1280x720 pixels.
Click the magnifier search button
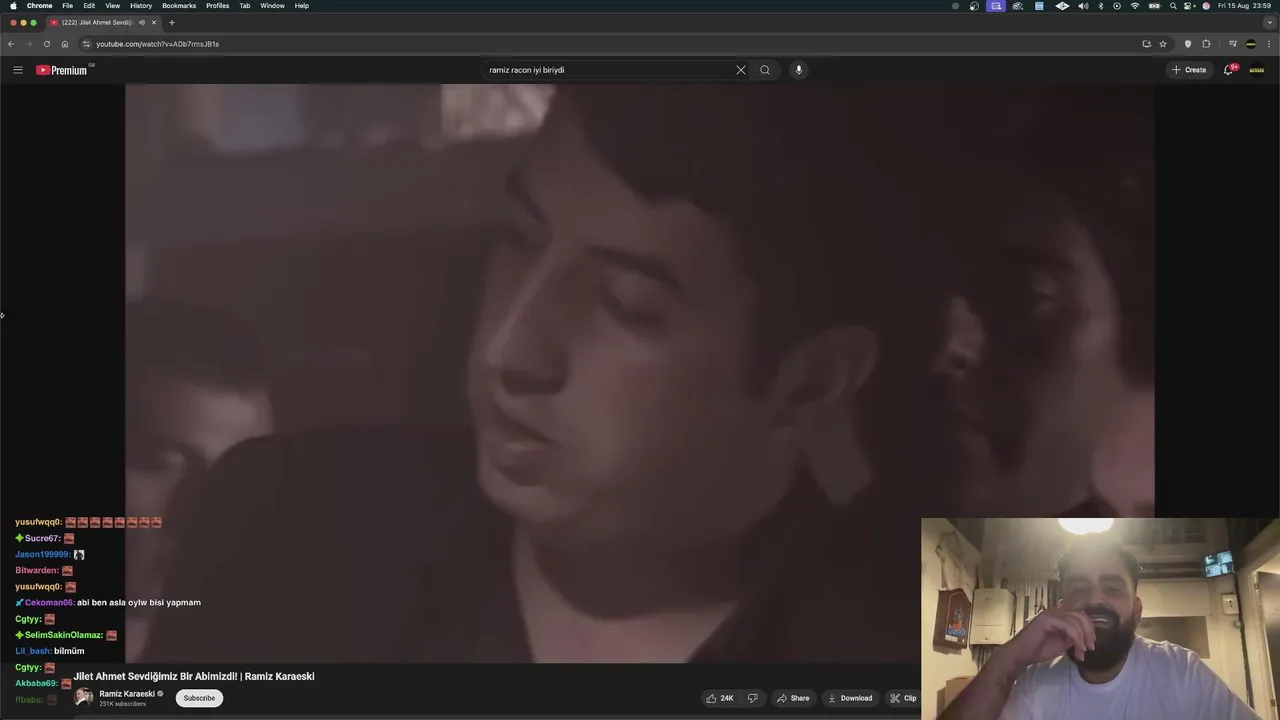[x=765, y=70]
